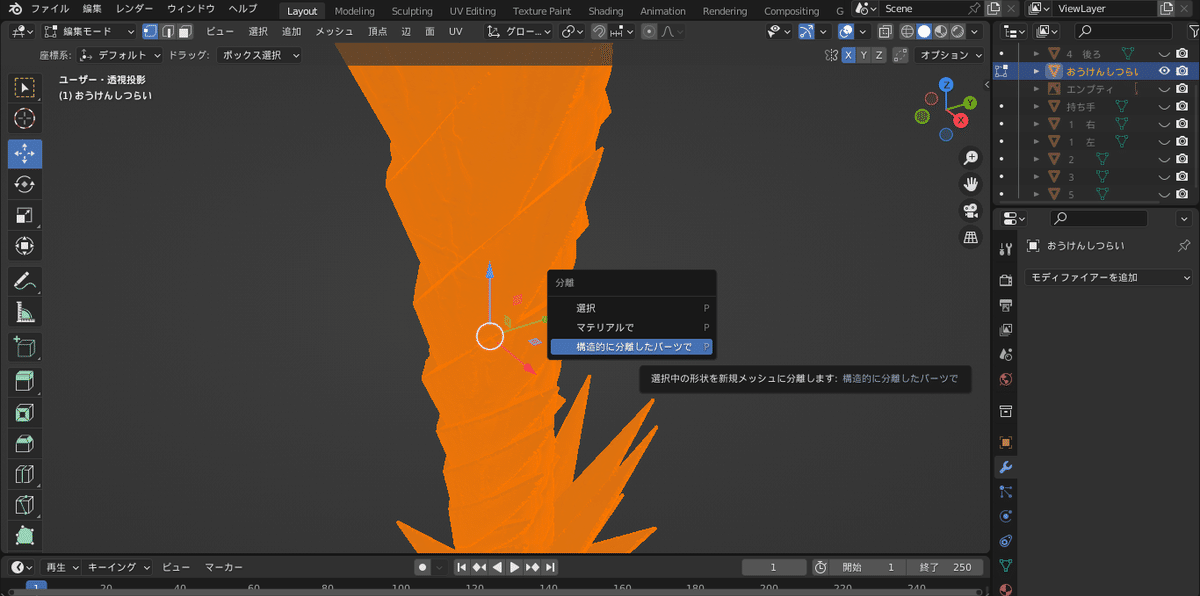
Task: Enable face select mode
Action: [x=185, y=32]
